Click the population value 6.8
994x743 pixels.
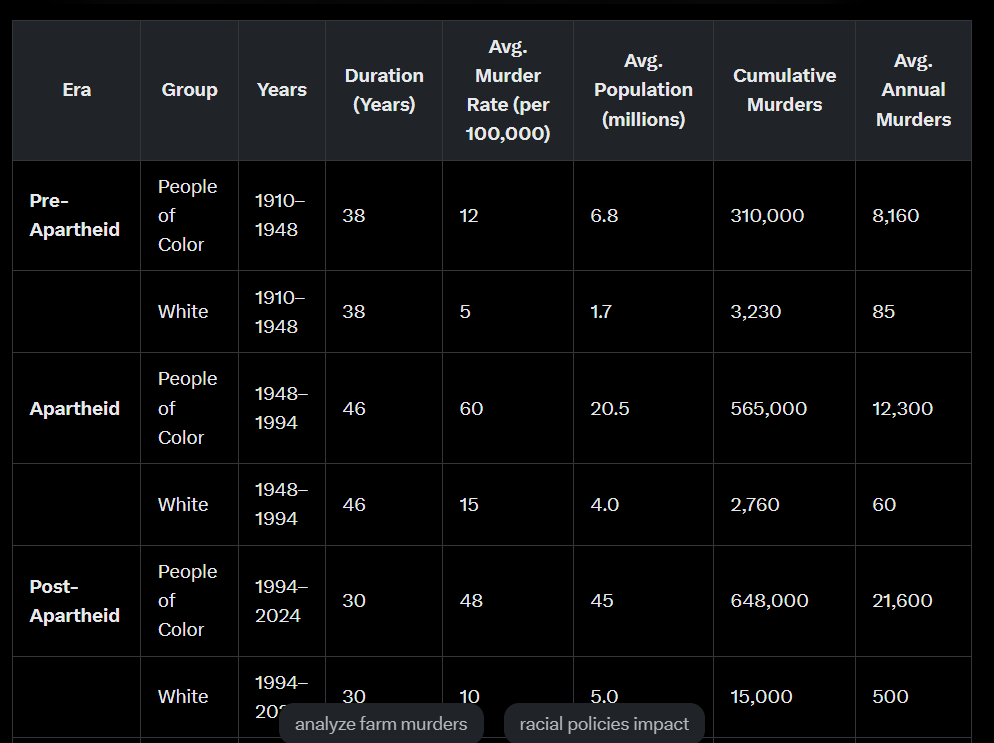coord(604,216)
